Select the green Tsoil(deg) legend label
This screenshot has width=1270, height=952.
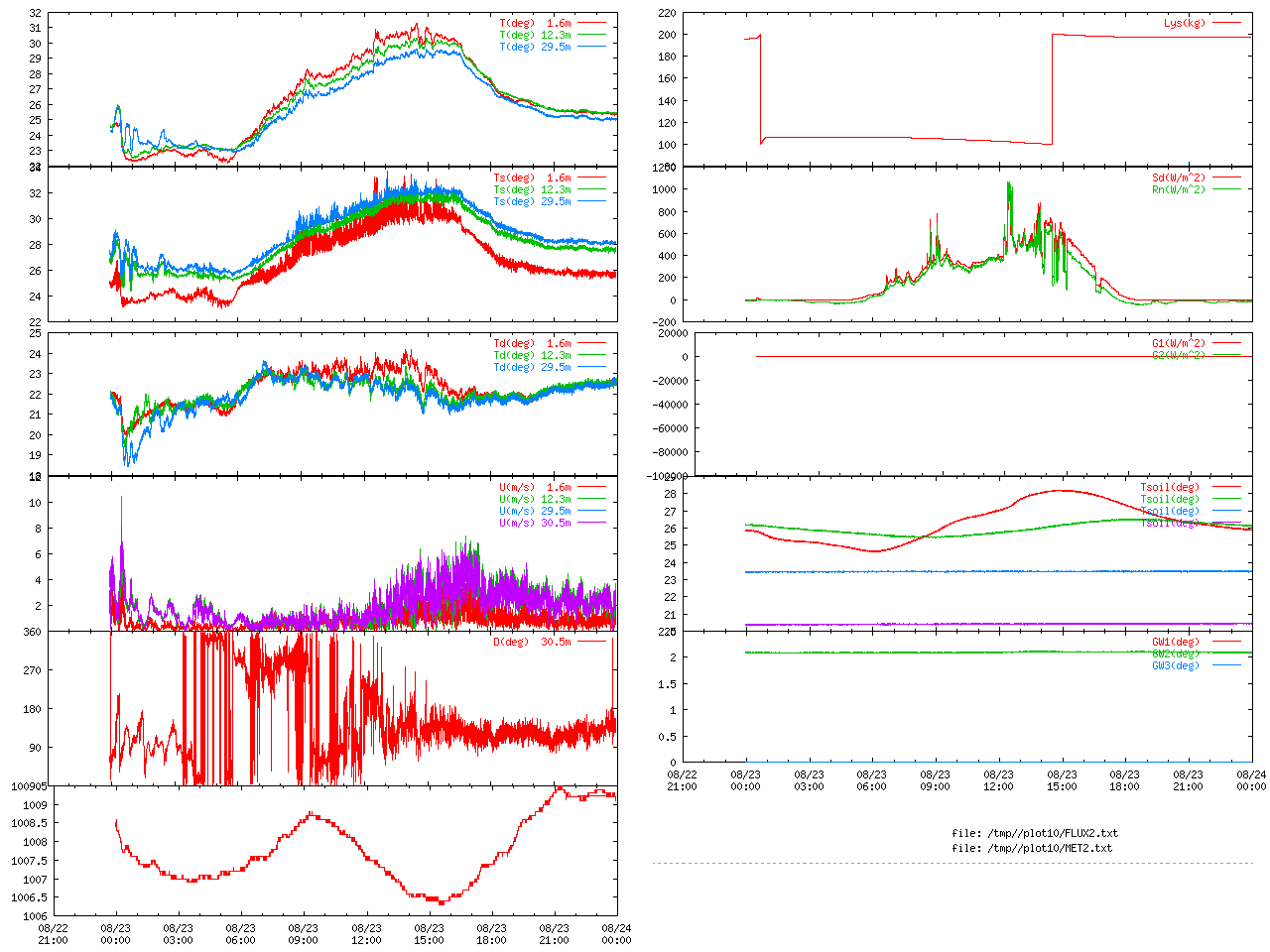[1170, 500]
